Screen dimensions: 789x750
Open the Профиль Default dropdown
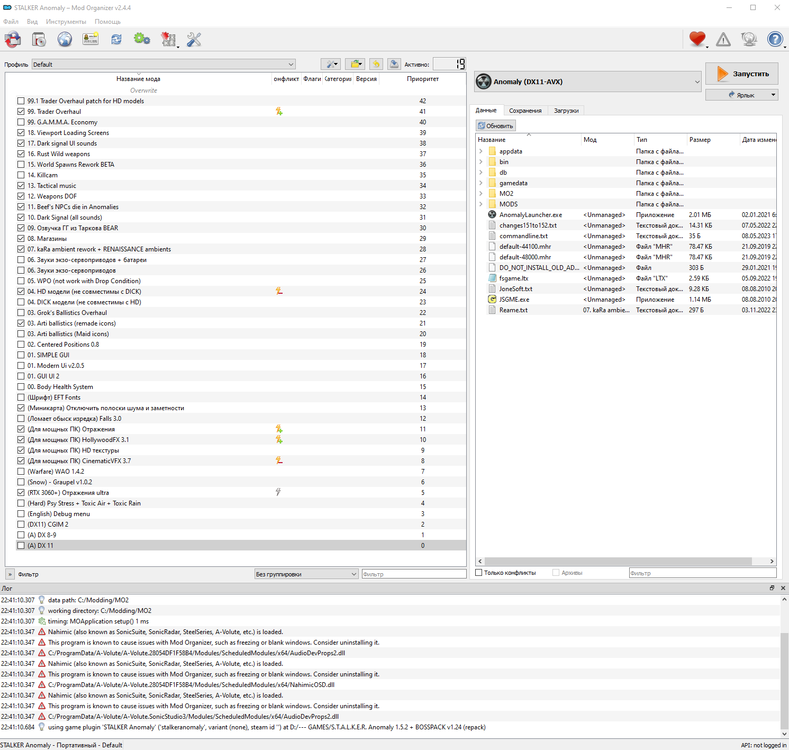tap(164, 64)
